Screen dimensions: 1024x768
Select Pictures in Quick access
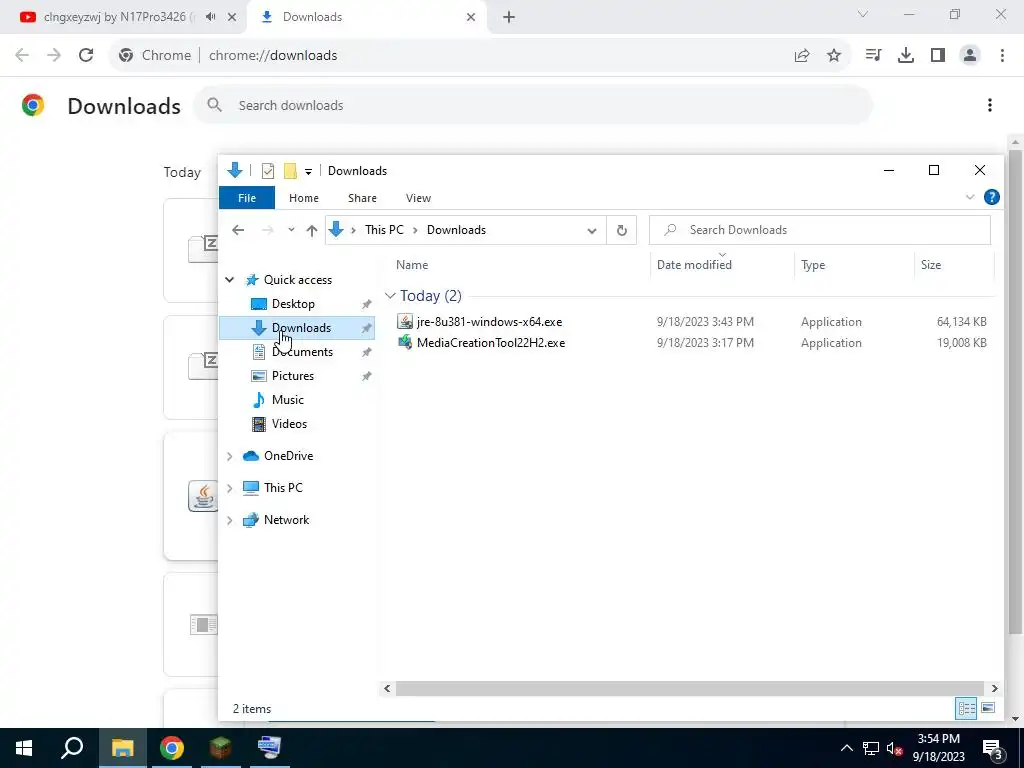click(293, 376)
